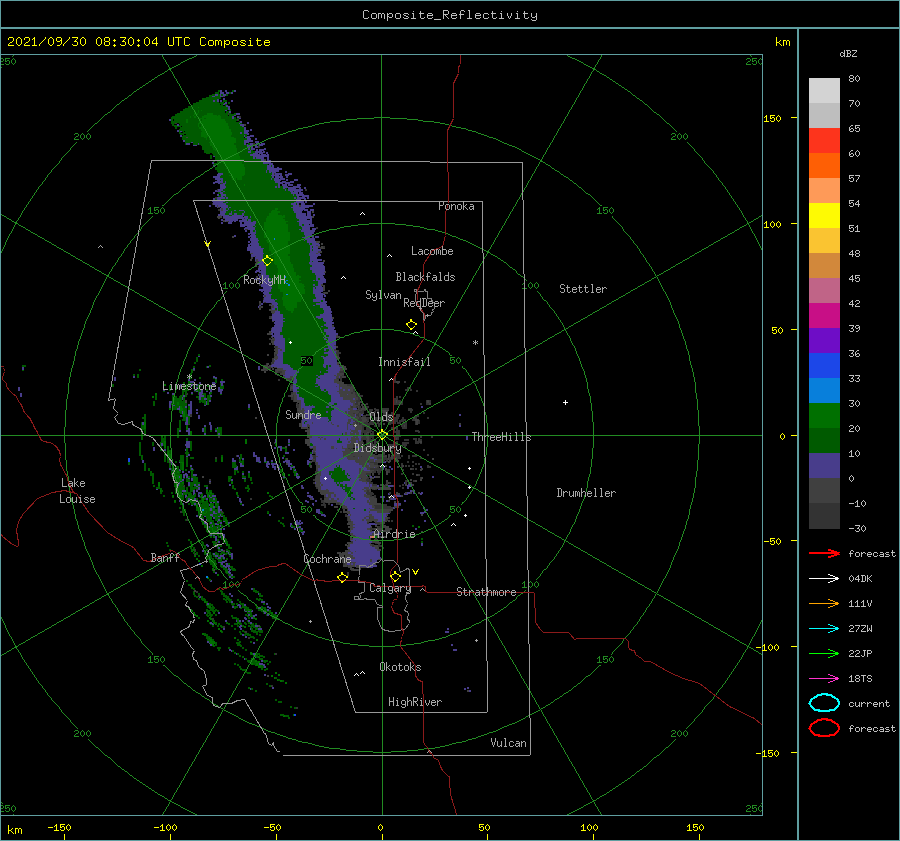Click the Innisfail city label
The width and height of the screenshot is (900, 841).
click(404, 362)
